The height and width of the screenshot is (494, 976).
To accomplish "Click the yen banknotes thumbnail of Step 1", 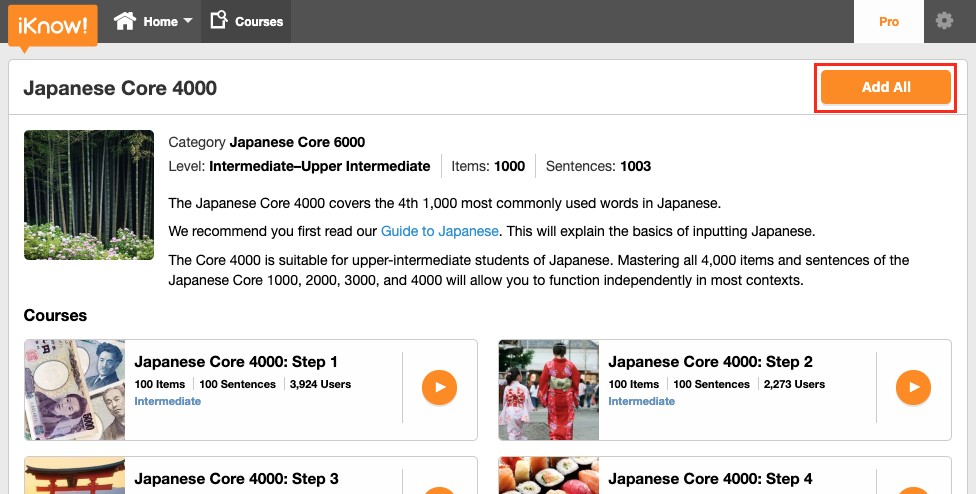I will click(x=75, y=390).
